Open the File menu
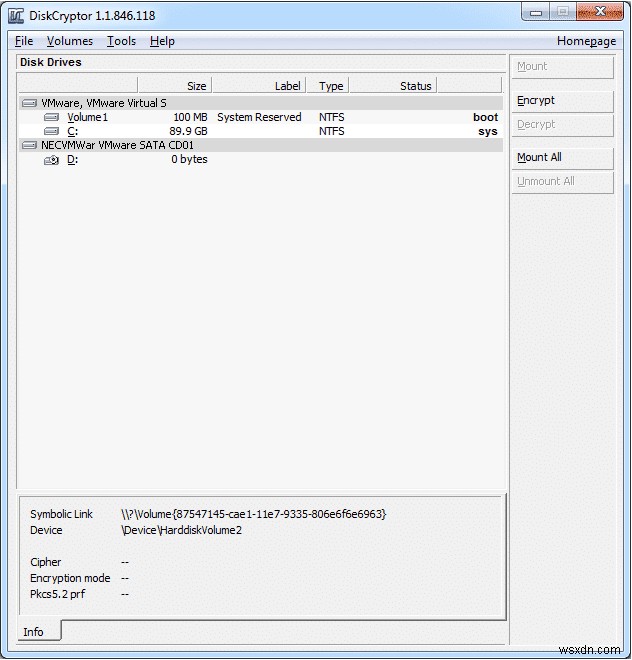Viewport: 632px width, 660px height. [x=24, y=41]
